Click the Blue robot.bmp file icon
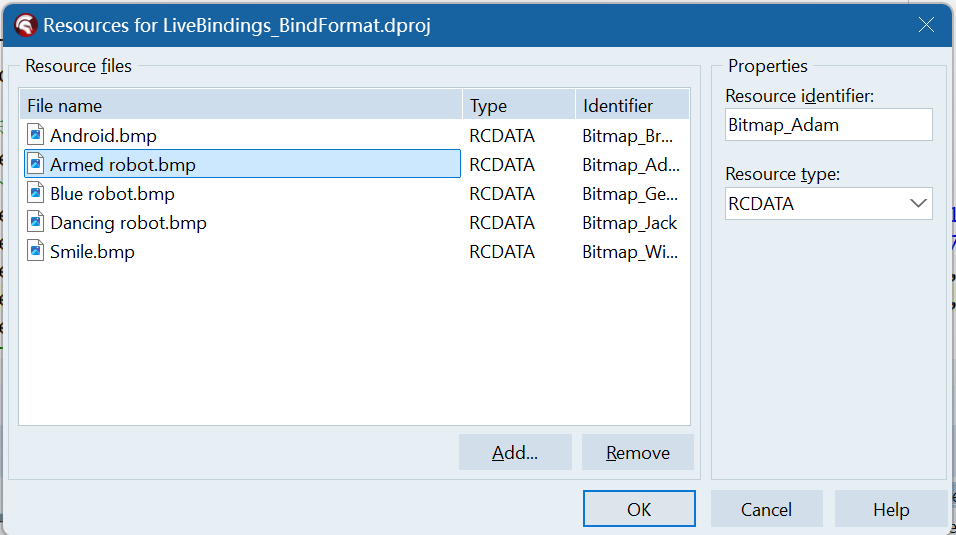Image resolution: width=956 pixels, height=535 pixels. (x=36, y=193)
